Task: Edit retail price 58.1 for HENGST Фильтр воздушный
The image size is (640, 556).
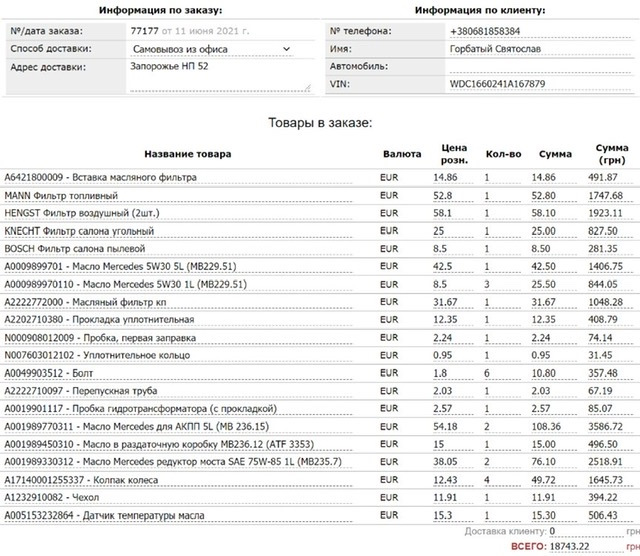Action: pyautogui.click(x=453, y=213)
